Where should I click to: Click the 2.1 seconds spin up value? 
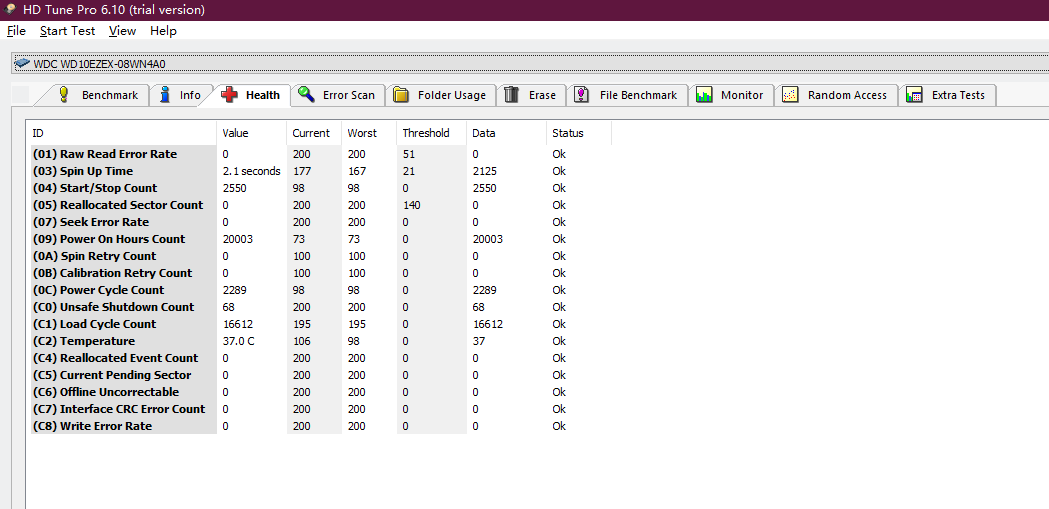tap(252, 171)
